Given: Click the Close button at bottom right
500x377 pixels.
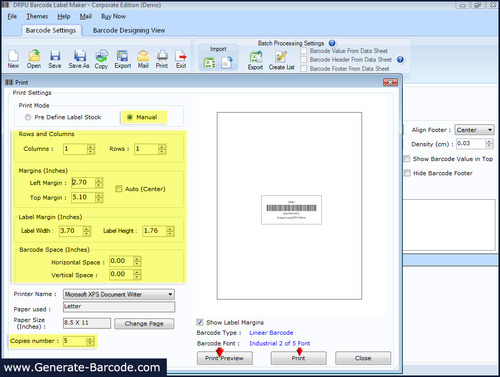Looking at the screenshot, I should (363, 358).
